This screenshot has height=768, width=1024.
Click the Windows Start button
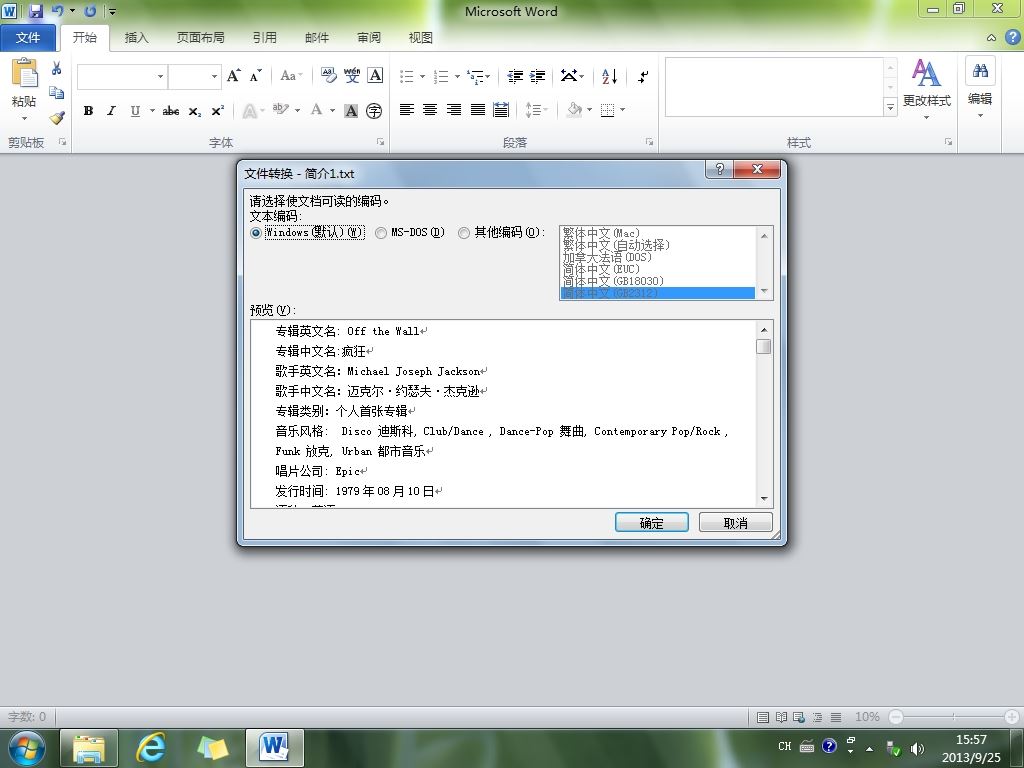(25, 748)
